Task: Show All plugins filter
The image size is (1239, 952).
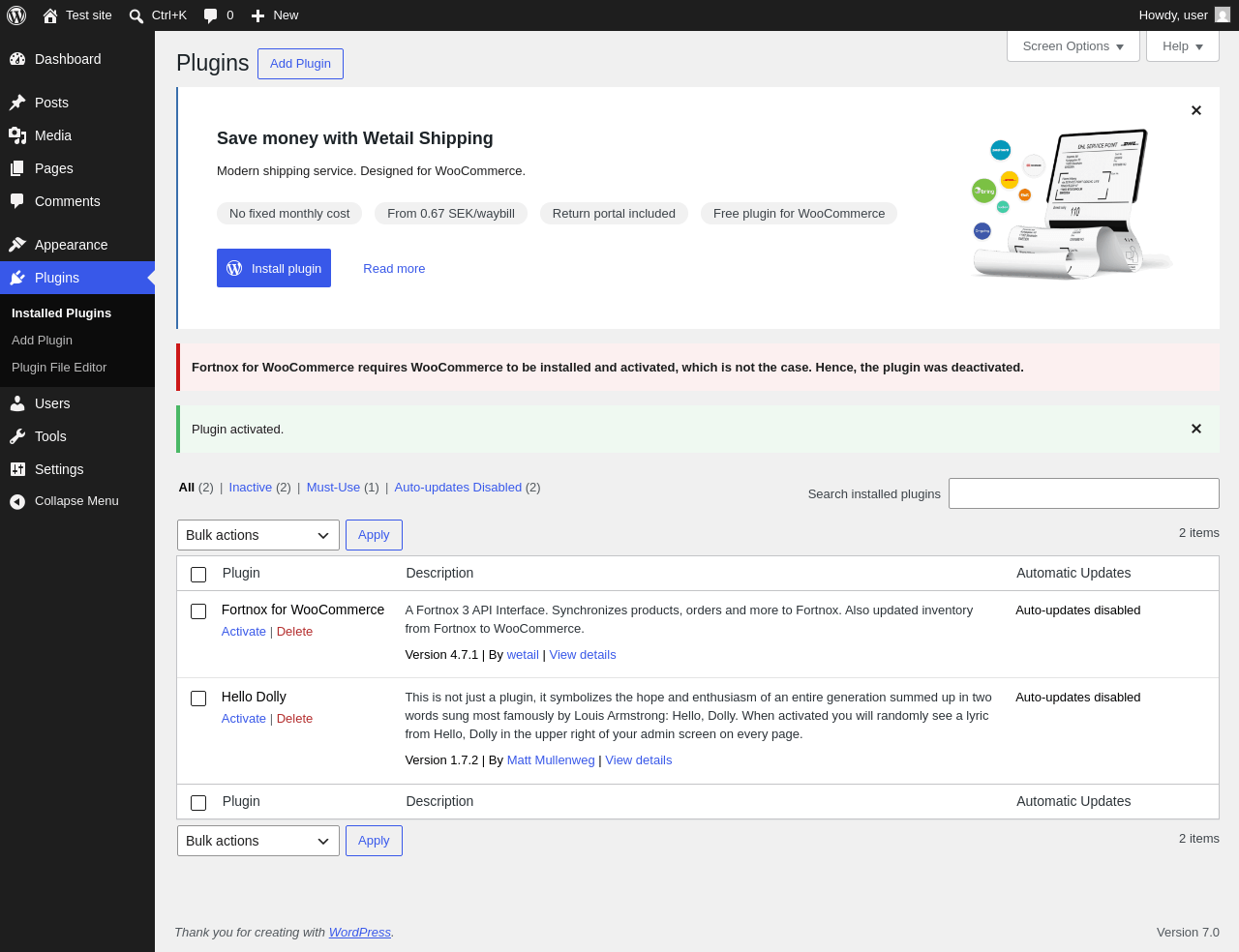Action: [x=187, y=488]
